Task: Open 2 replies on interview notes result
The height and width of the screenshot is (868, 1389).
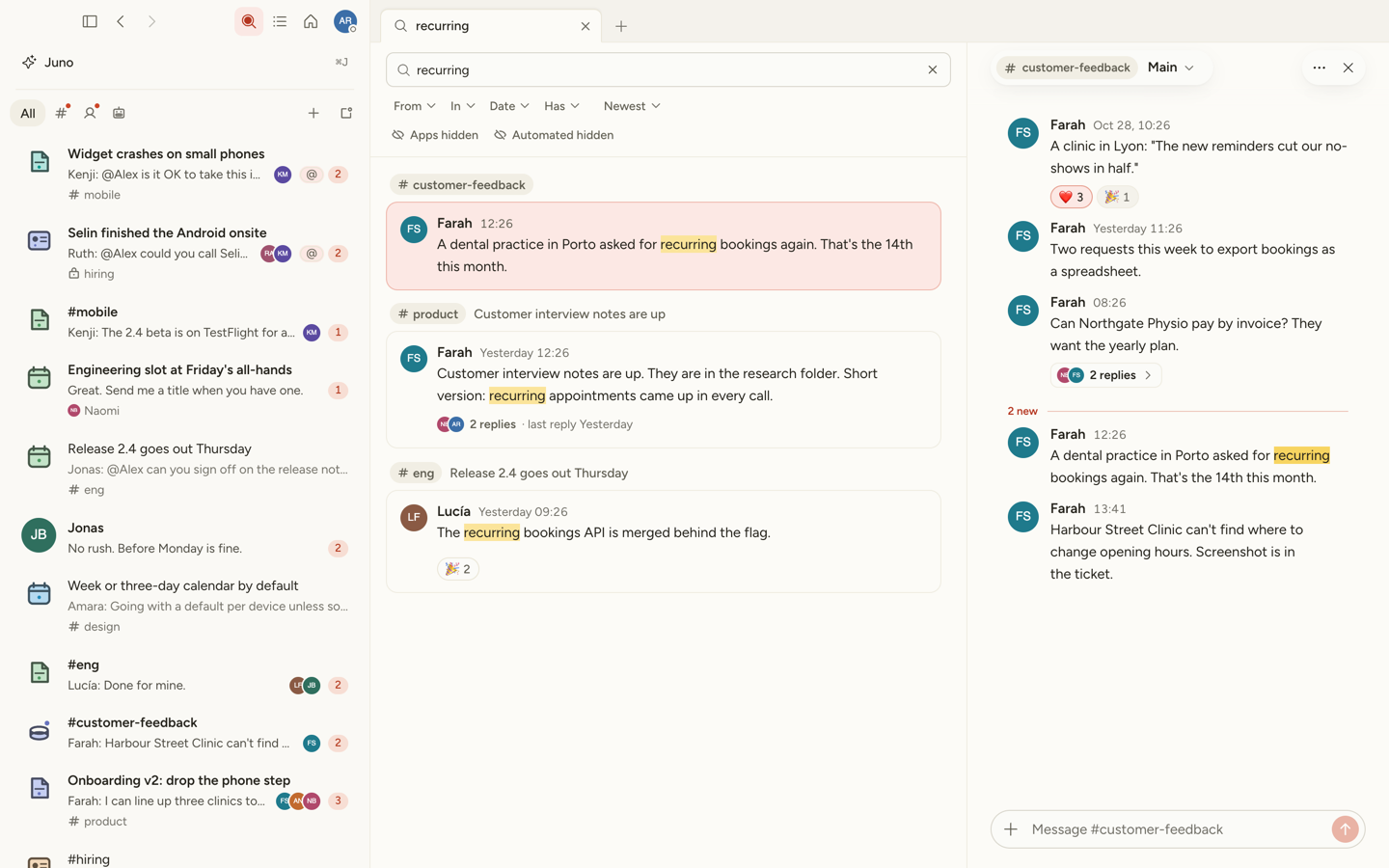Action: [492, 424]
